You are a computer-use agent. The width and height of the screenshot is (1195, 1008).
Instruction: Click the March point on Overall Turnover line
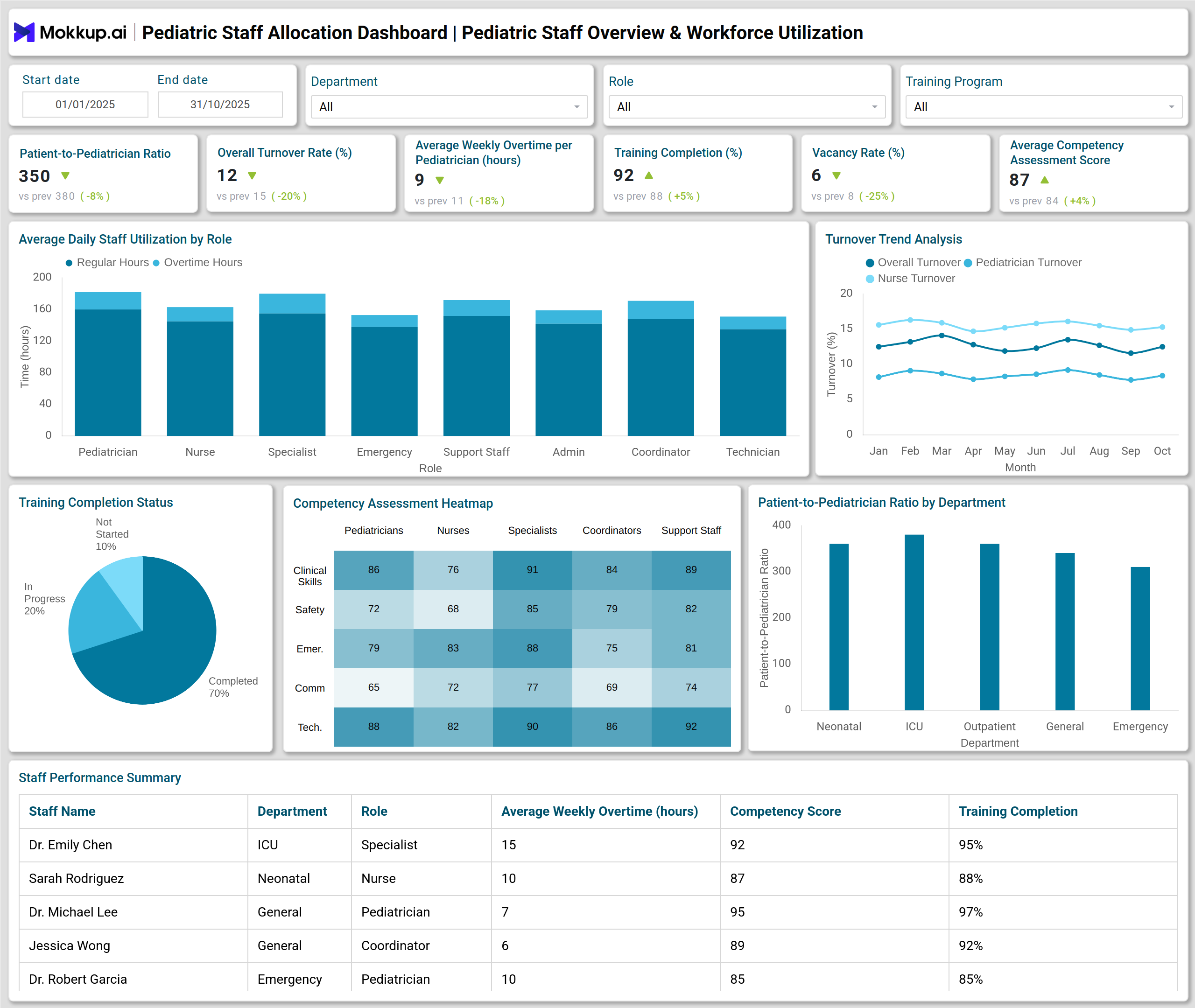942,336
